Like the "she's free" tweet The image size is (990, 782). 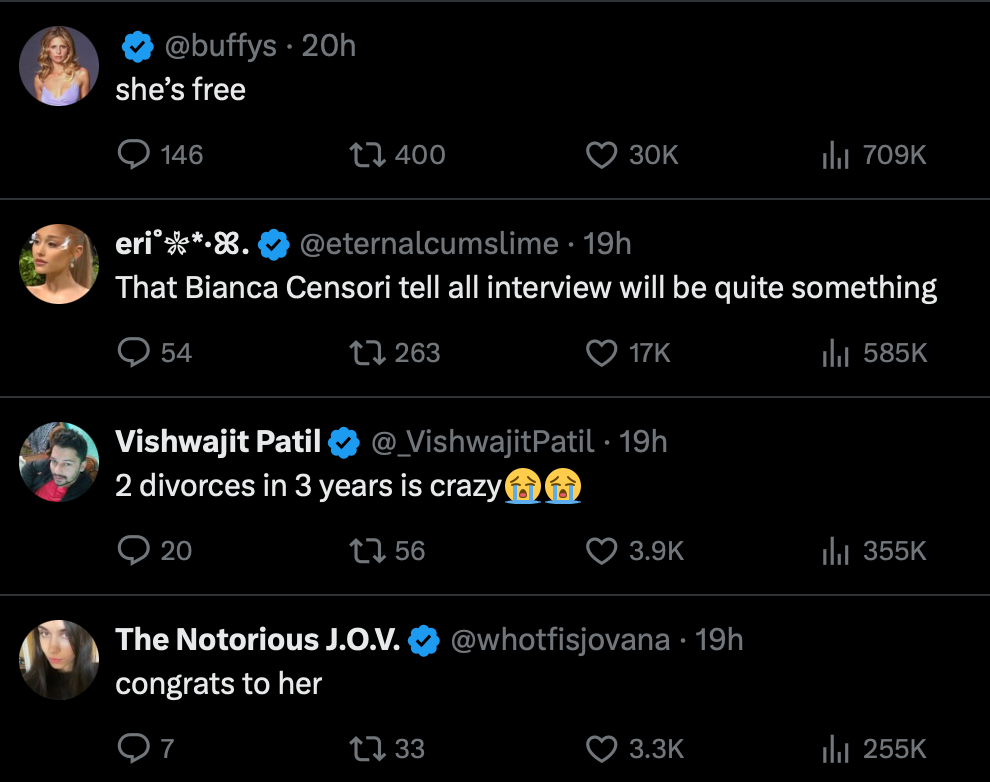point(601,155)
